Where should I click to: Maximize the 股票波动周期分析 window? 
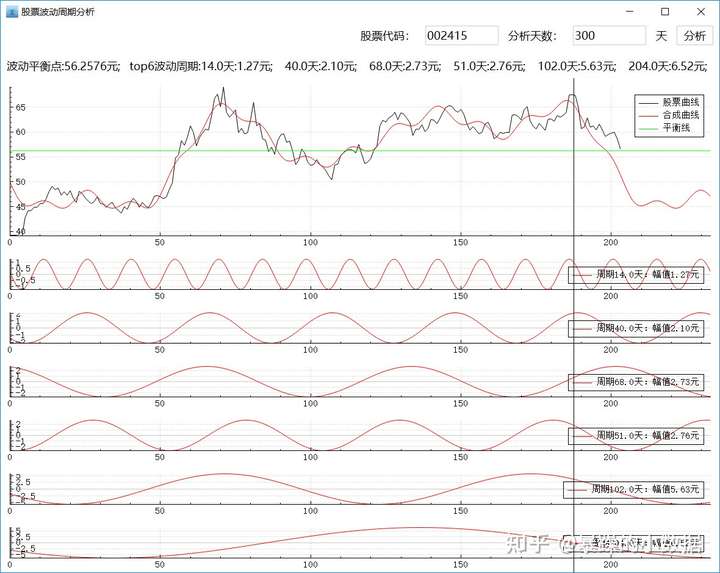[665, 11]
